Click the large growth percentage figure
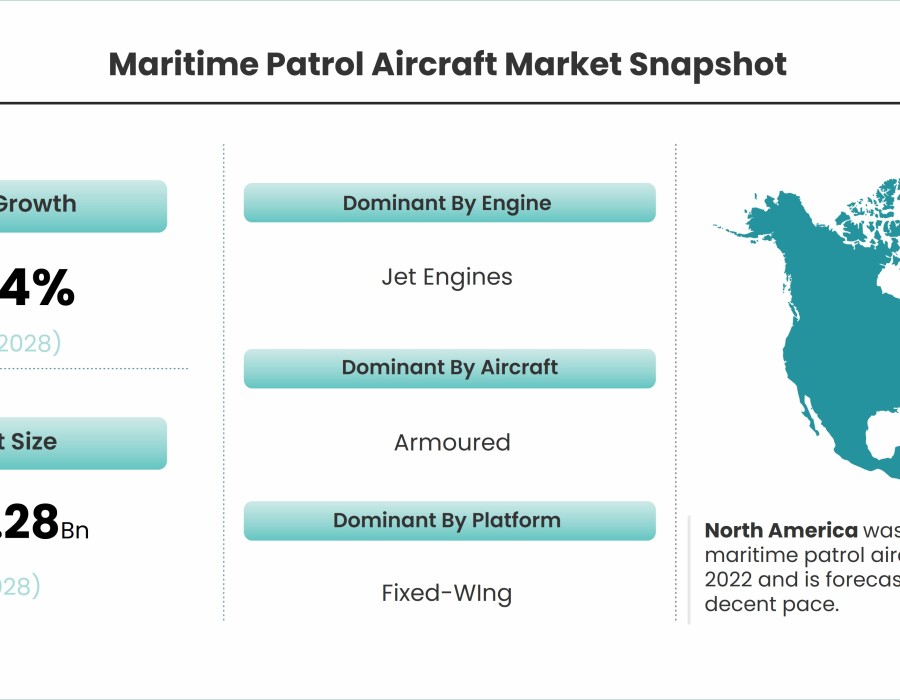Viewport: 900px width, 700px height. click(x=40, y=290)
